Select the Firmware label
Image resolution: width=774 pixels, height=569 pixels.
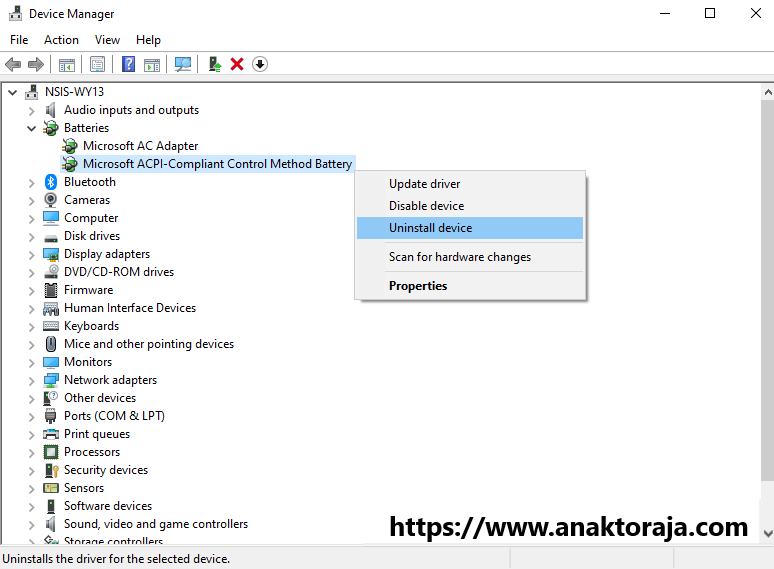88,290
